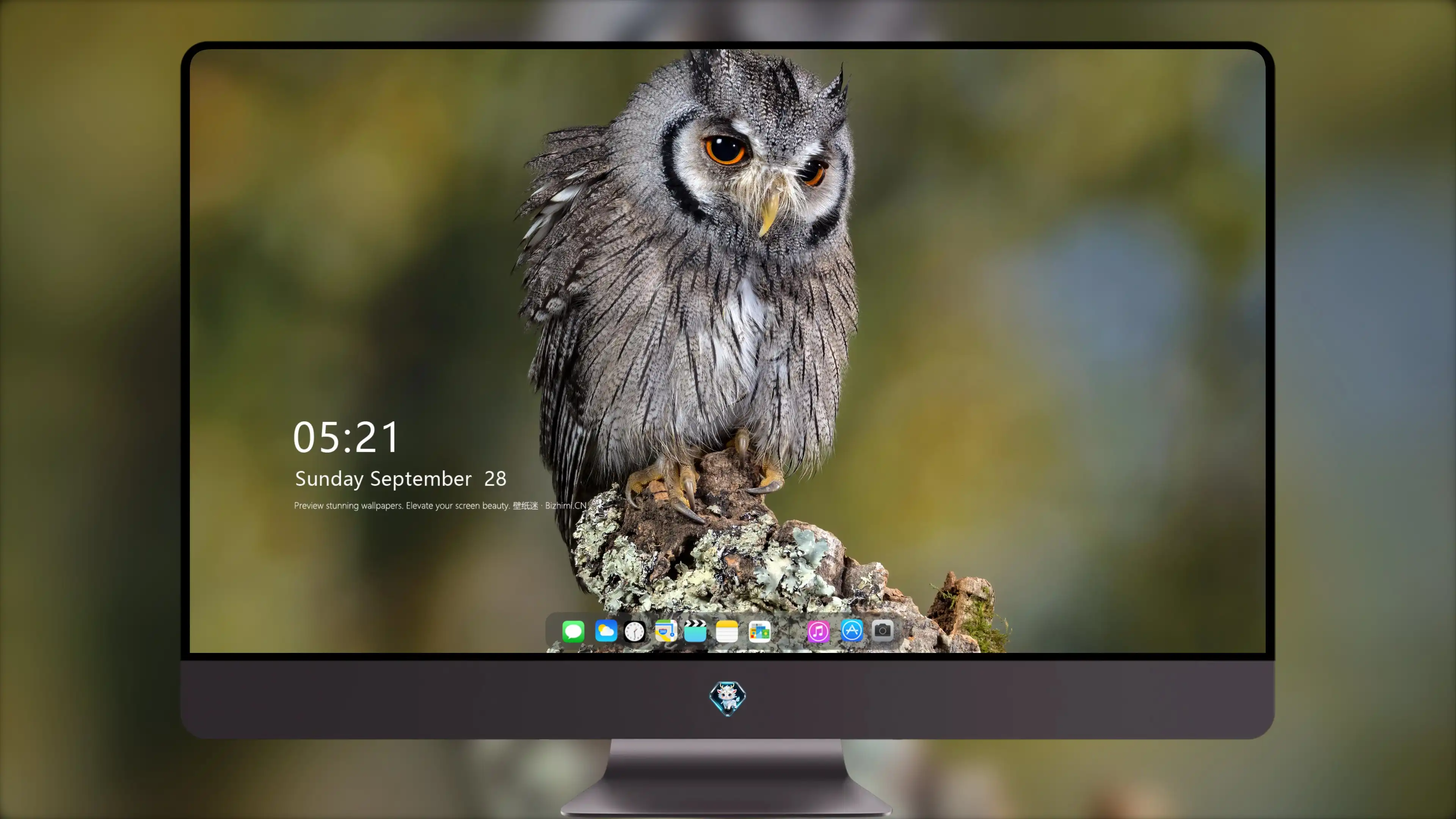Open the gray Camera app in the dock
Screen dimensions: 1456x819
[x=882, y=630]
